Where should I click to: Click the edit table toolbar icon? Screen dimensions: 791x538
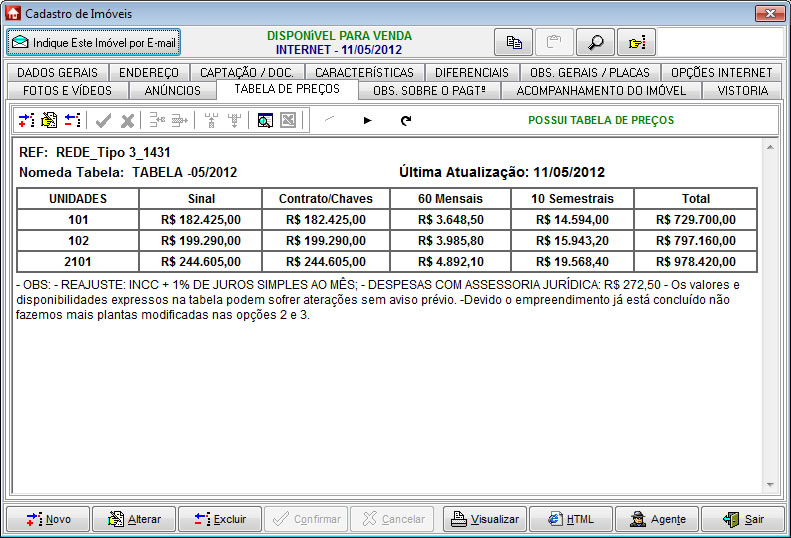click(x=49, y=120)
